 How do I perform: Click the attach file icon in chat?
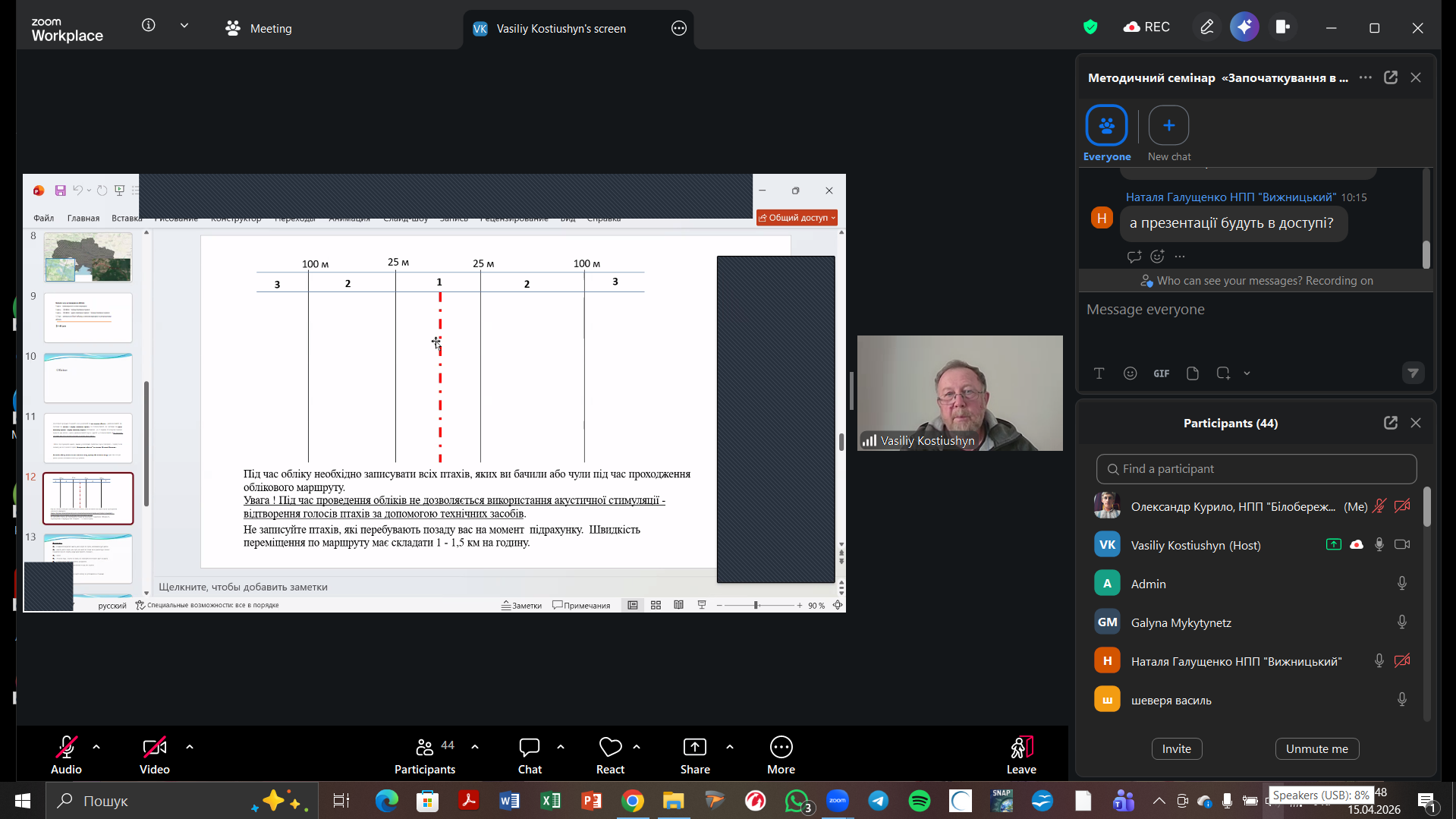click(x=1192, y=373)
